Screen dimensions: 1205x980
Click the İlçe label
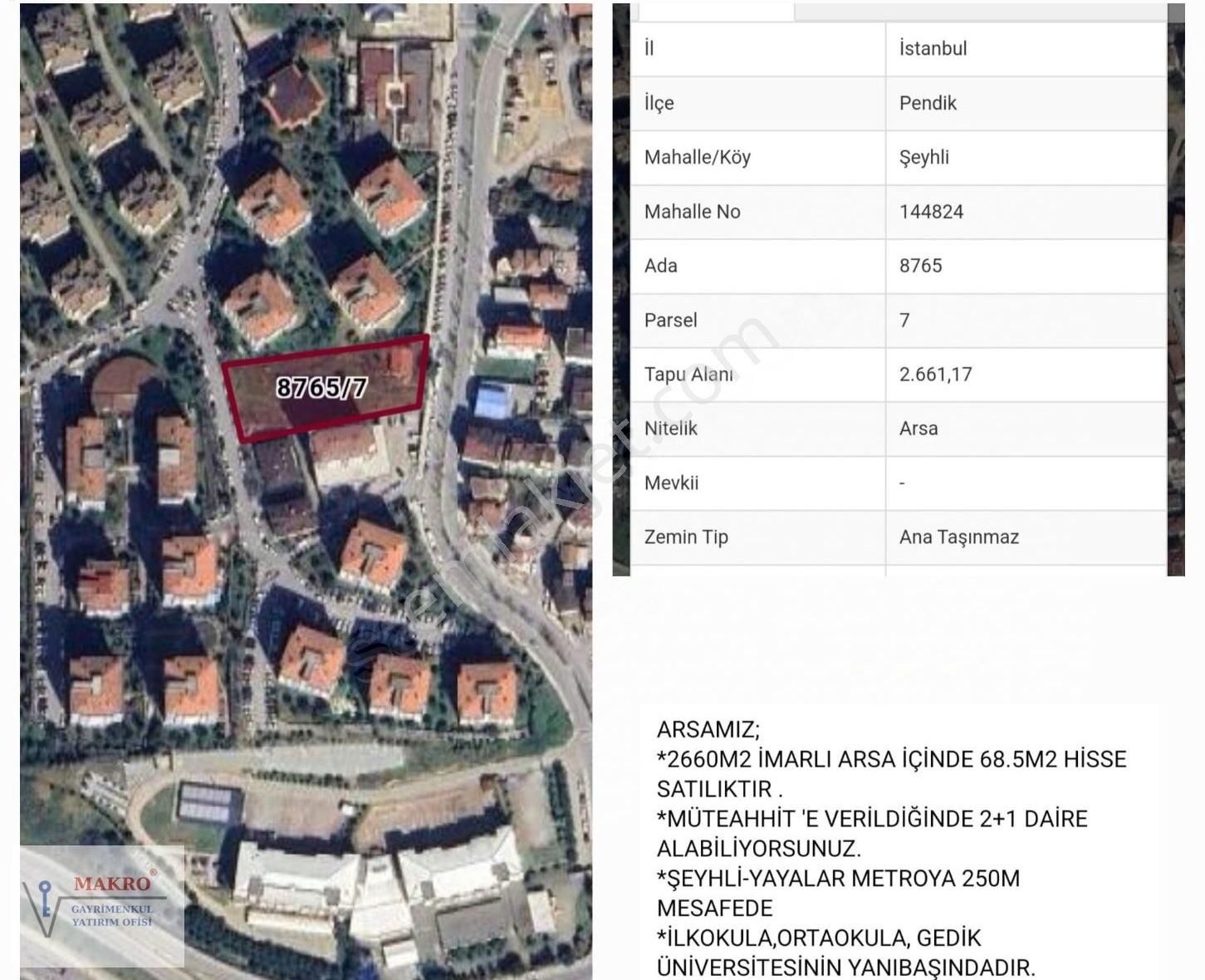pyautogui.click(x=659, y=103)
